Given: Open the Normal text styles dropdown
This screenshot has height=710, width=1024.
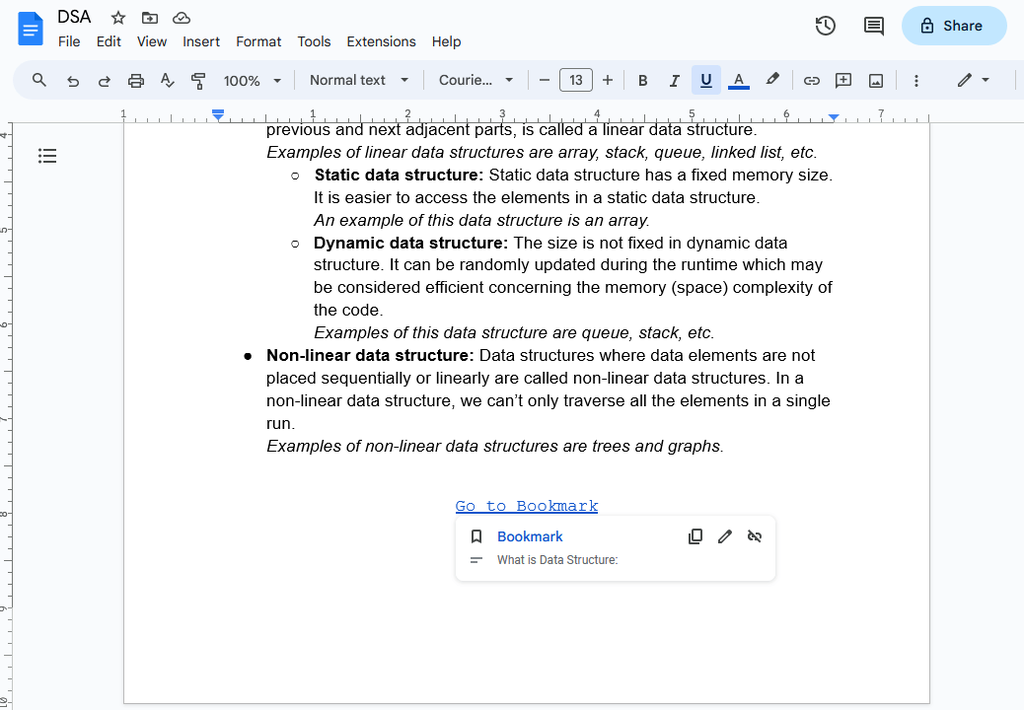Looking at the screenshot, I should (x=358, y=80).
